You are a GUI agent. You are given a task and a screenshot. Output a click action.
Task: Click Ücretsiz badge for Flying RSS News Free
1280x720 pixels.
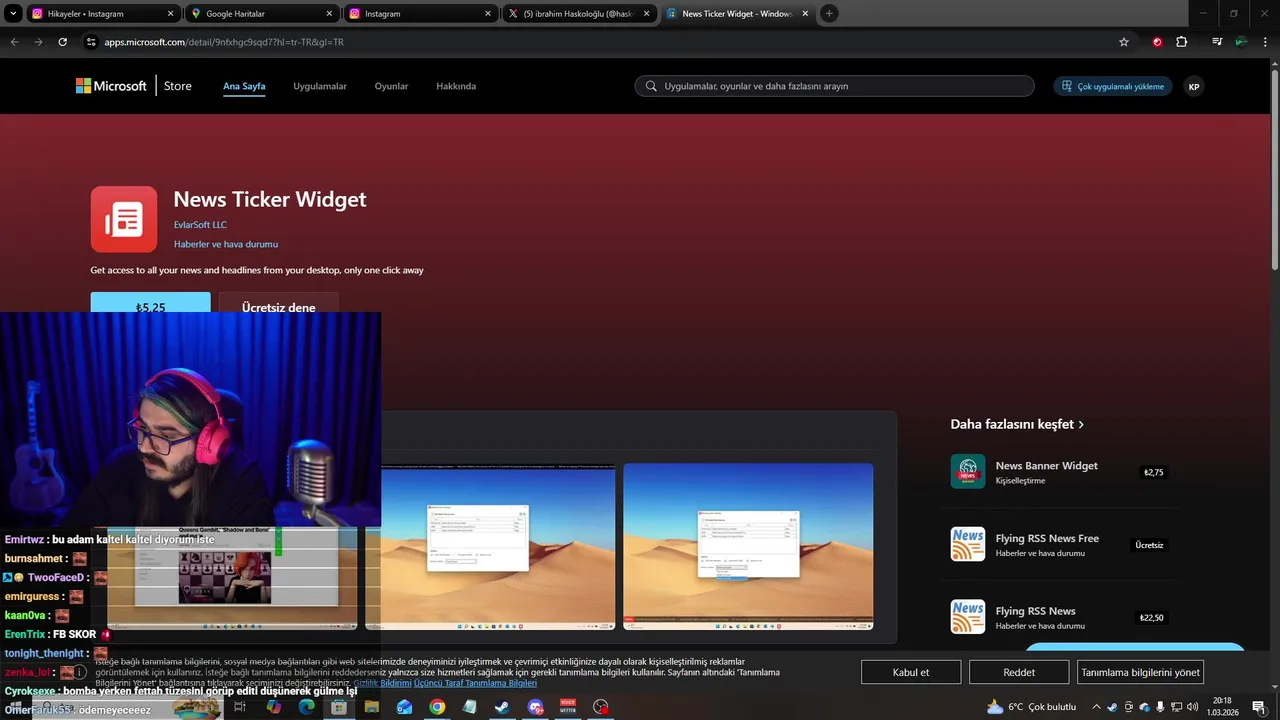(1149, 545)
